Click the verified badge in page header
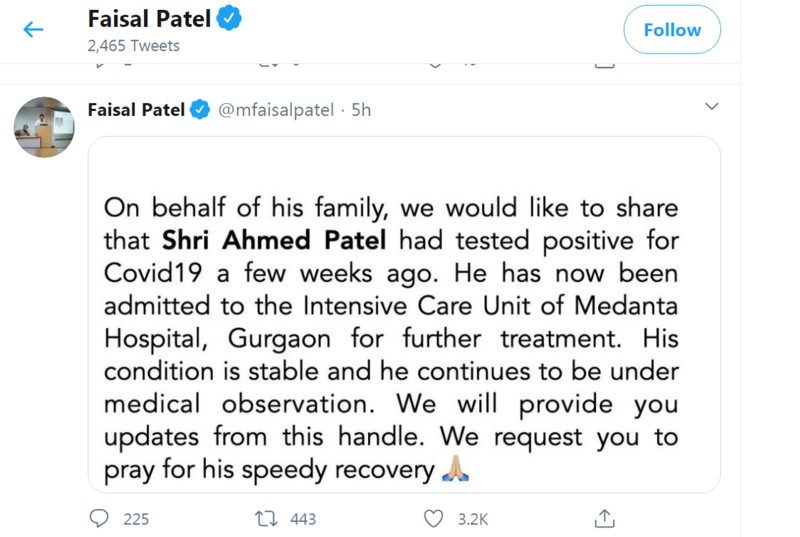The width and height of the screenshot is (800, 537). [230, 19]
